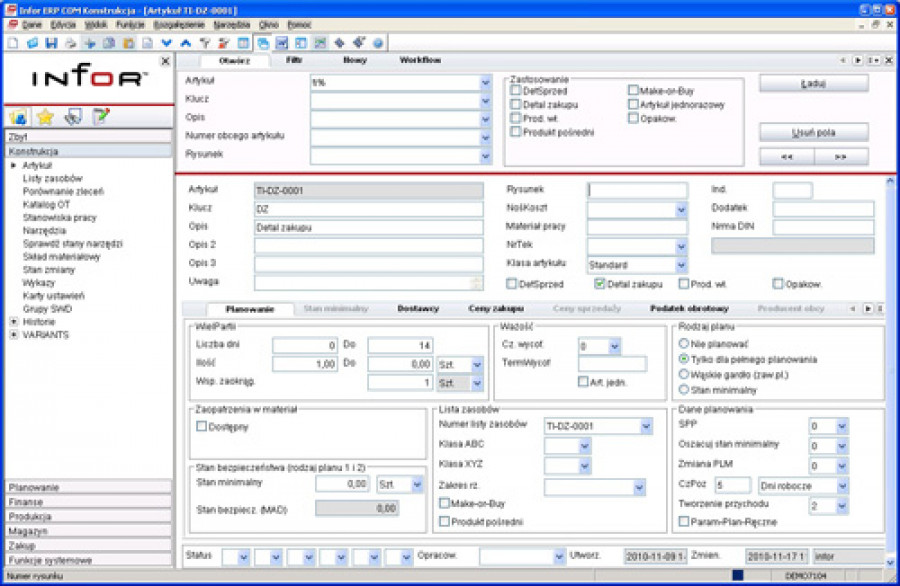
Task: Click the next record >> button
Action: 841,157
